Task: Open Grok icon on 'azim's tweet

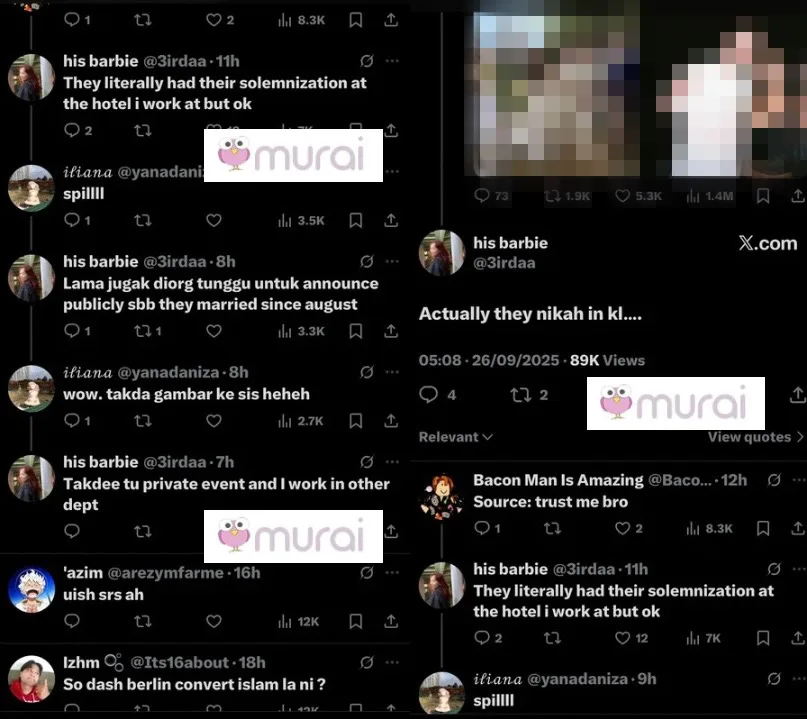Action: coord(366,573)
